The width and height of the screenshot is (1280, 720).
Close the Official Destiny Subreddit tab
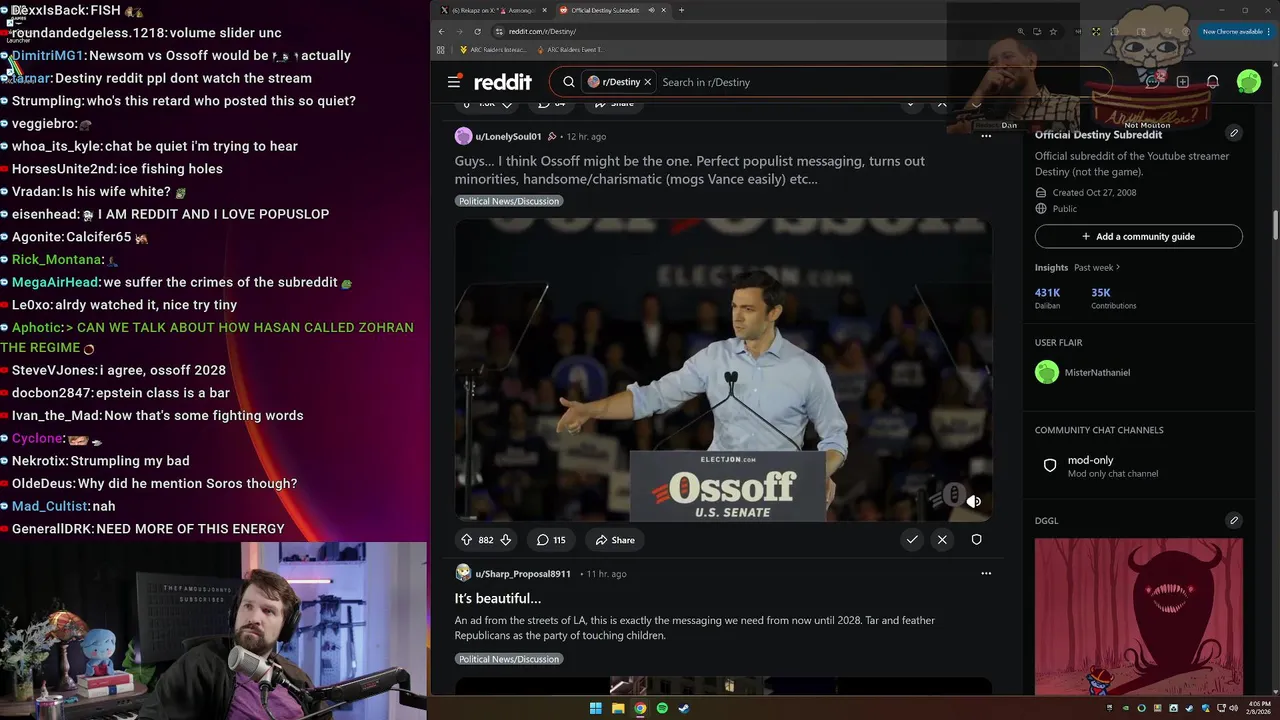(x=664, y=10)
